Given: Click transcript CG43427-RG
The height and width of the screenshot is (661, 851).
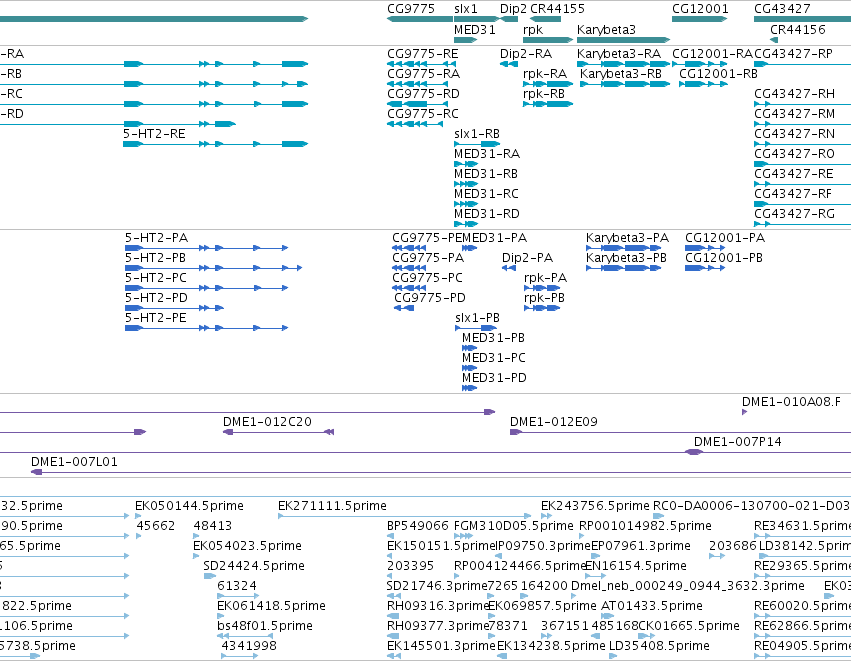Looking at the screenshot, I should click(802, 224).
